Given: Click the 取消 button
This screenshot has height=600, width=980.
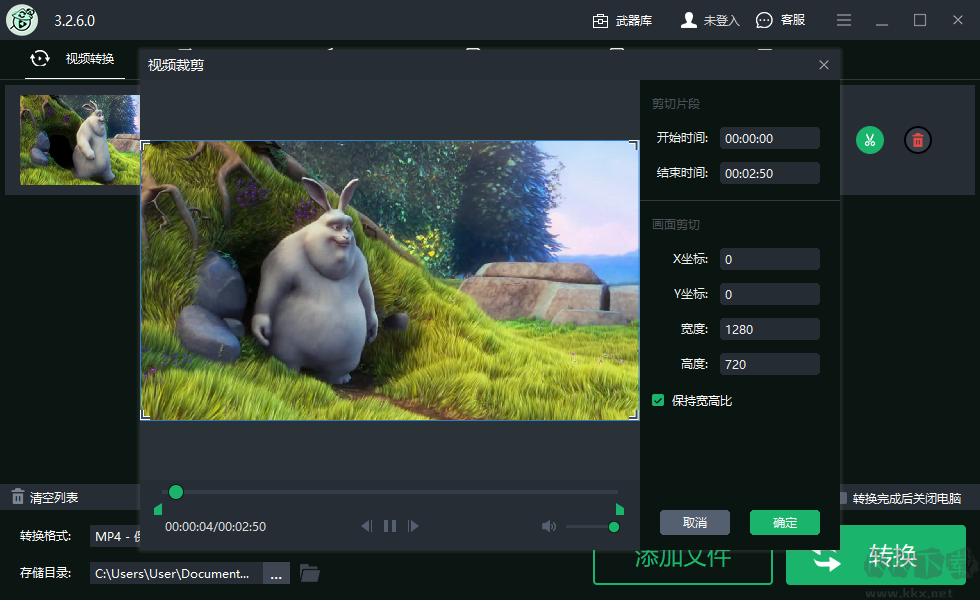Looking at the screenshot, I should [x=695, y=522].
